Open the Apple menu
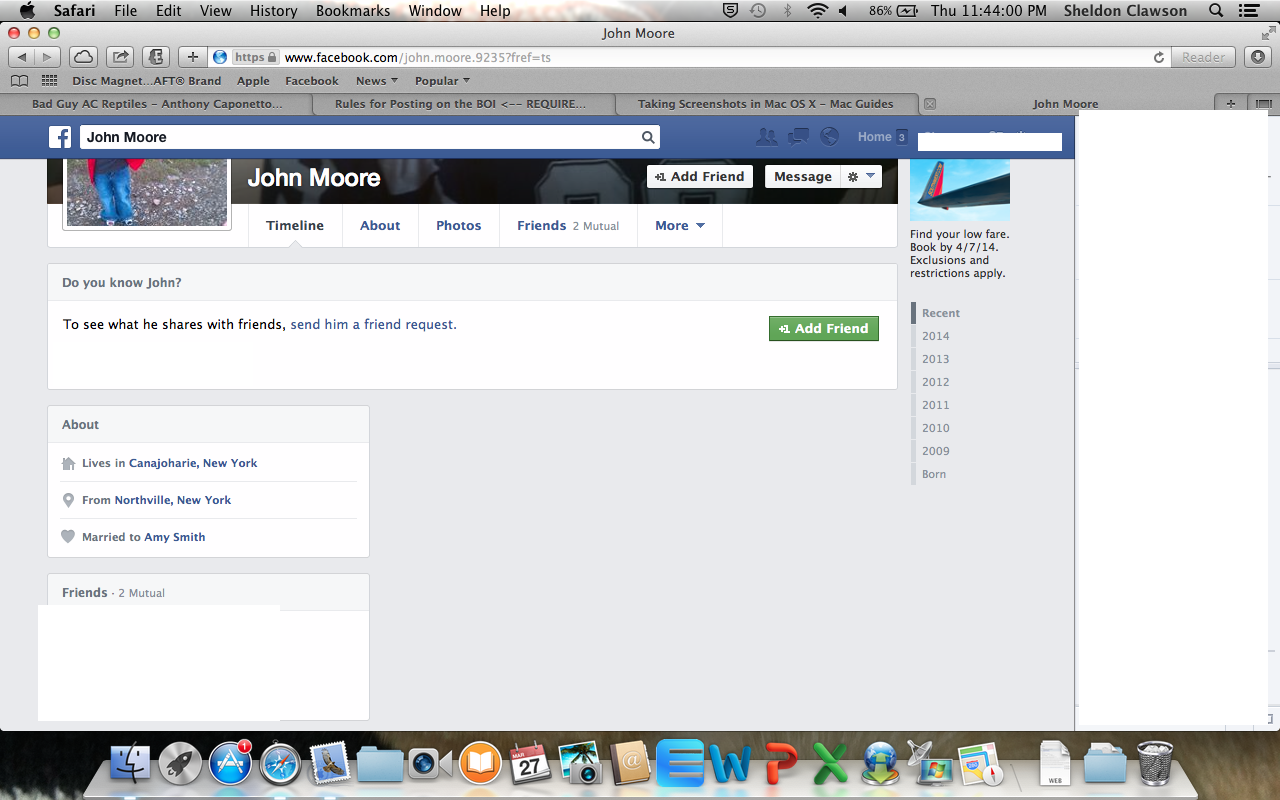The width and height of the screenshot is (1280, 800). [x=26, y=11]
